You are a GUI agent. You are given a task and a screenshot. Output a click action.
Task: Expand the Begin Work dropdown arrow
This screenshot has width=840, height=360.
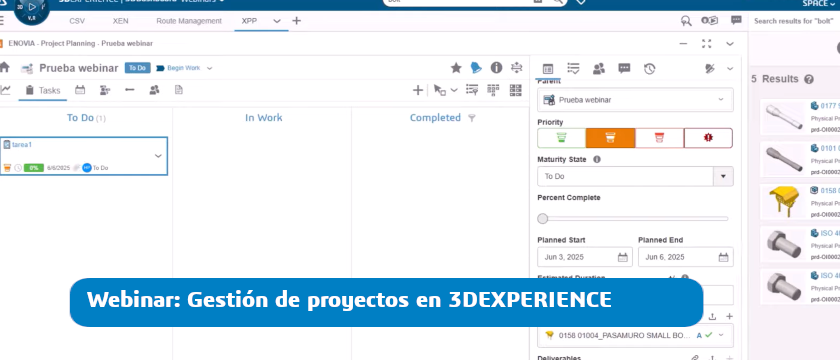click(x=209, y=68)
